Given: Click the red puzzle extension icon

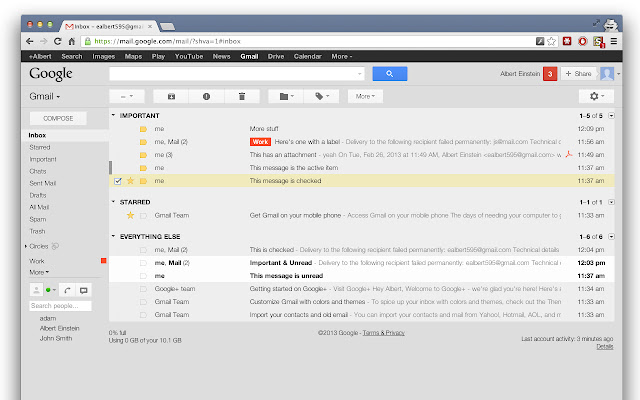Looking at the screenshot, I should point(567,41).
